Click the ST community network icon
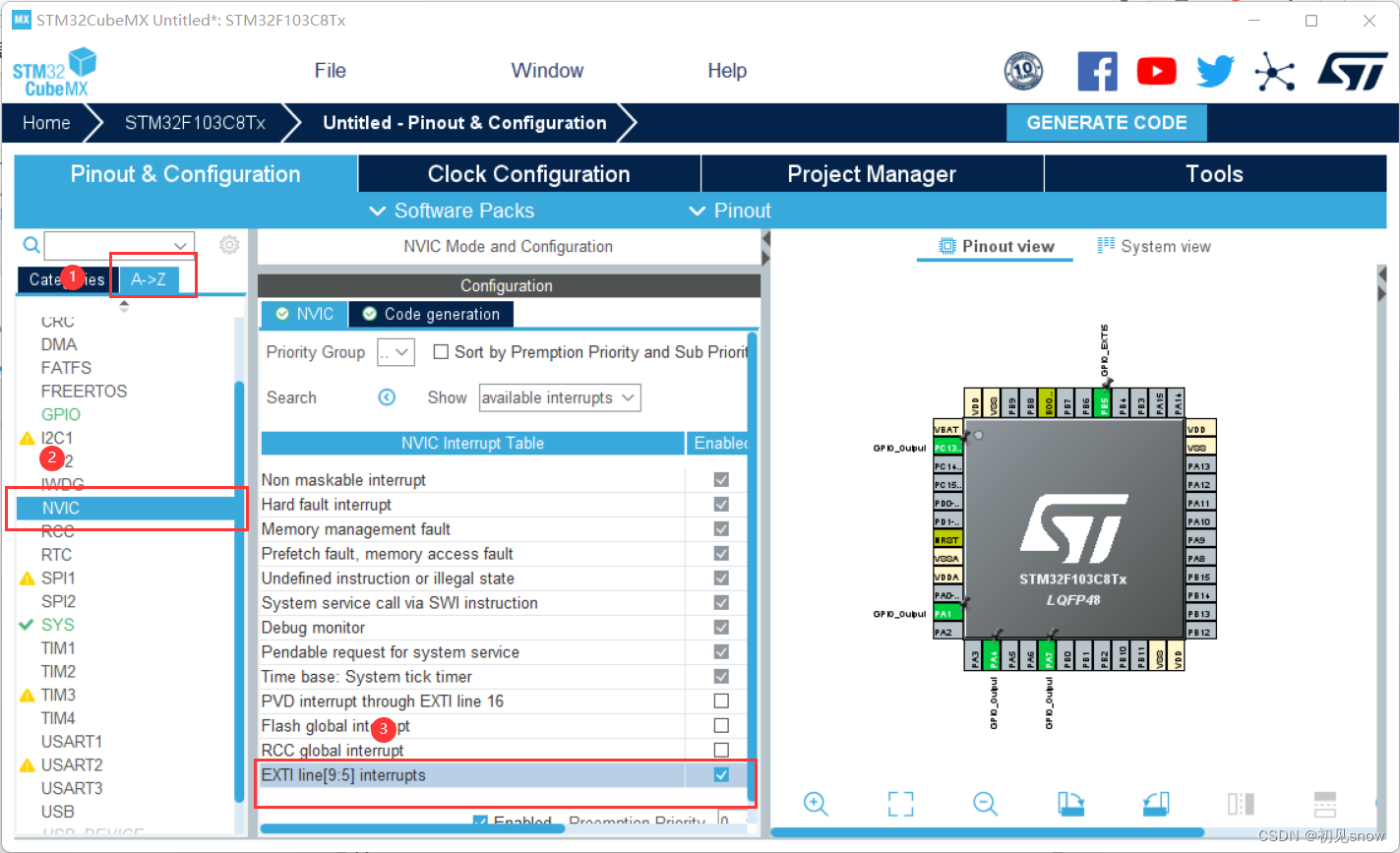Image resolution: width=1400 pixels, height=853 pixels. click(1275, 71)
